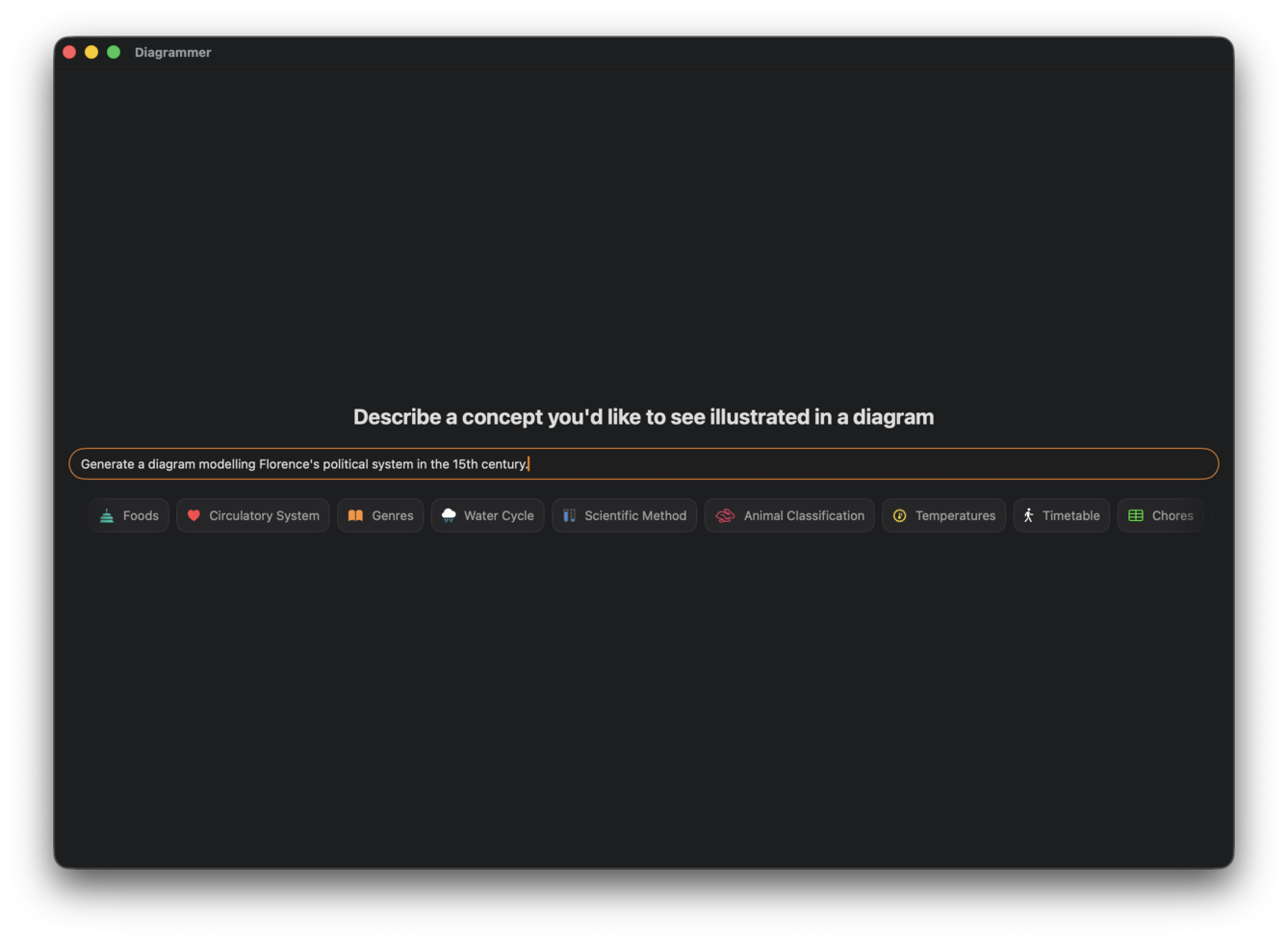Click the Scientific Method suggestion
1288x940 pixels.
coord(624,515)
